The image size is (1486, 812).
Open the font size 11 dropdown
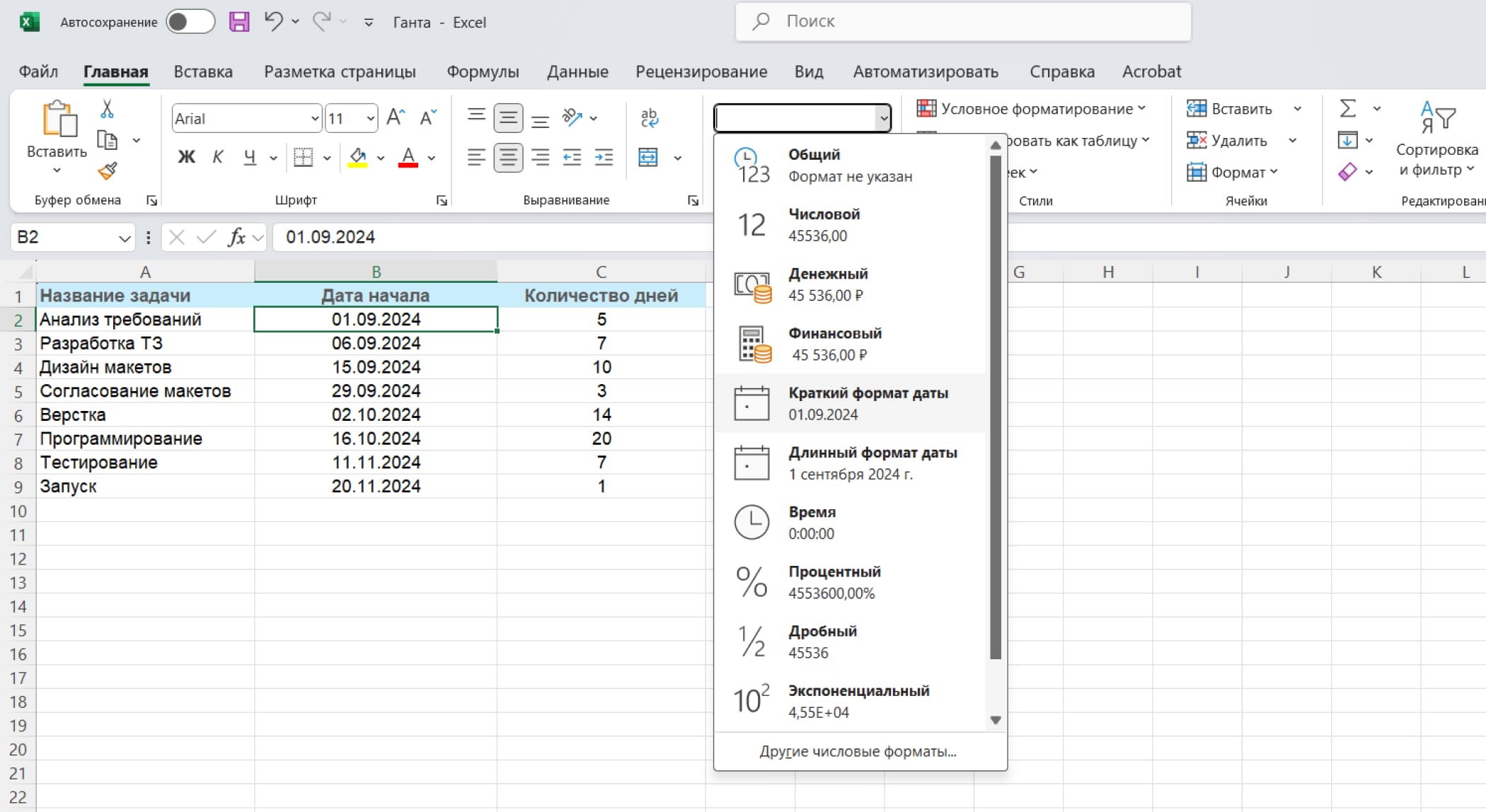[x=370, y=118]
